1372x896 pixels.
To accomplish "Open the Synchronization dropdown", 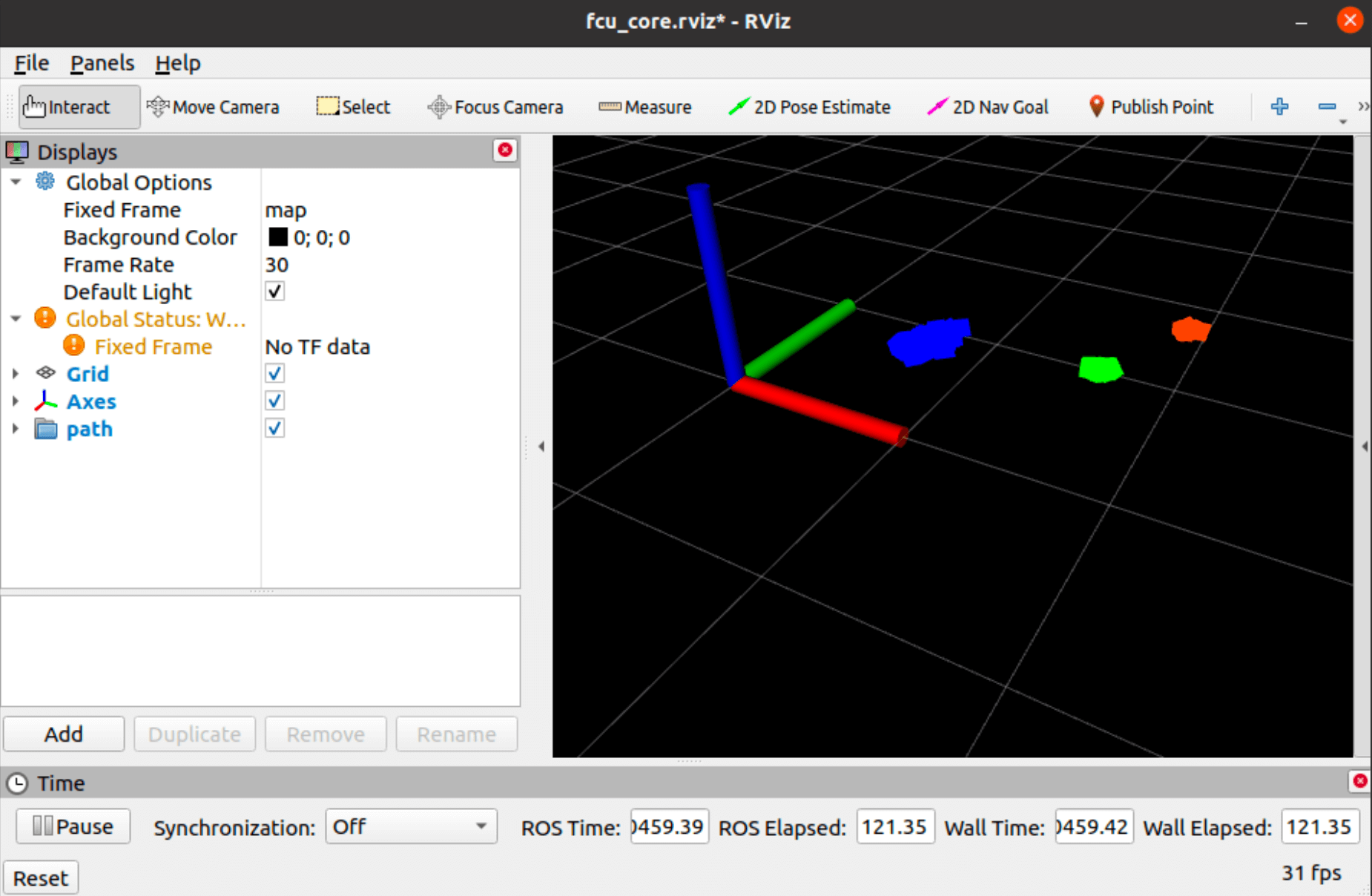I will (411, 826).
